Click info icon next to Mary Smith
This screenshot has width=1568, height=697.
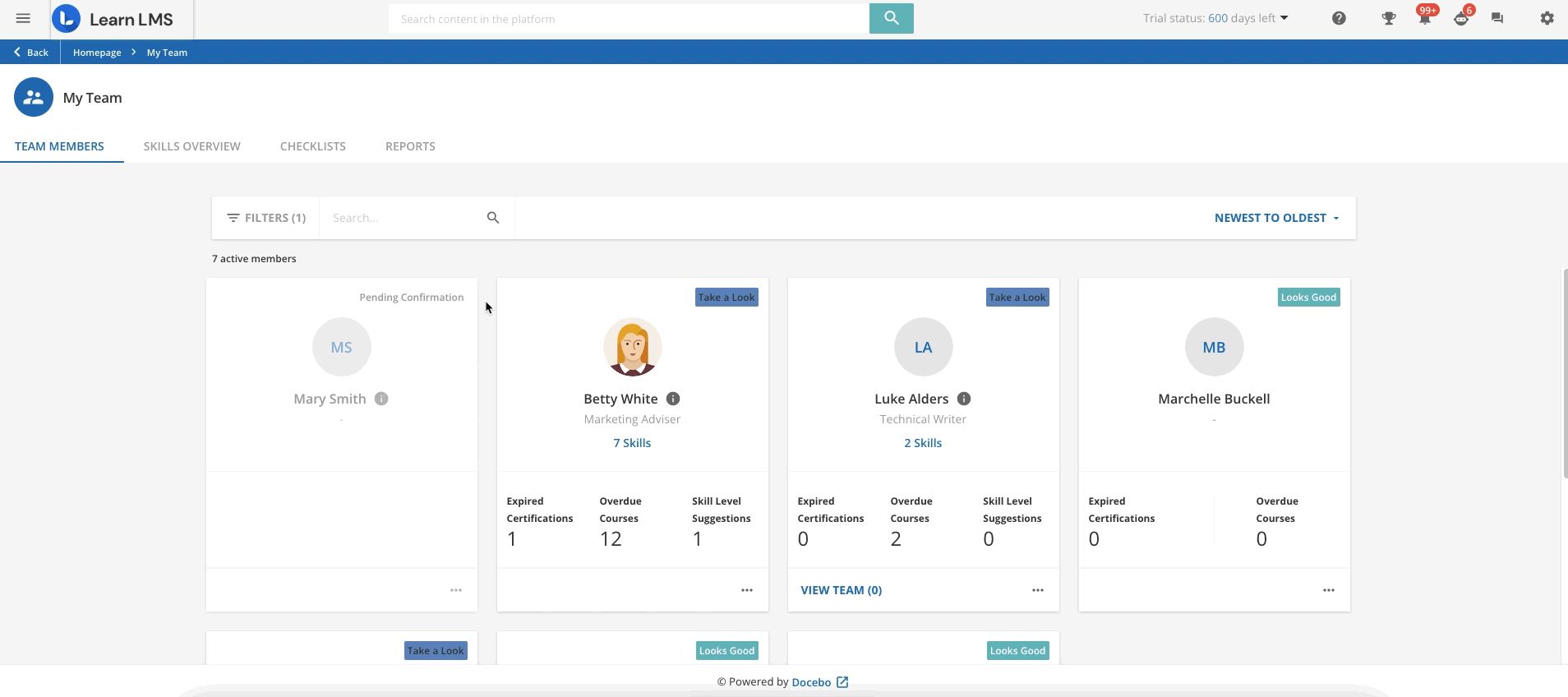(x=381, y=399)
